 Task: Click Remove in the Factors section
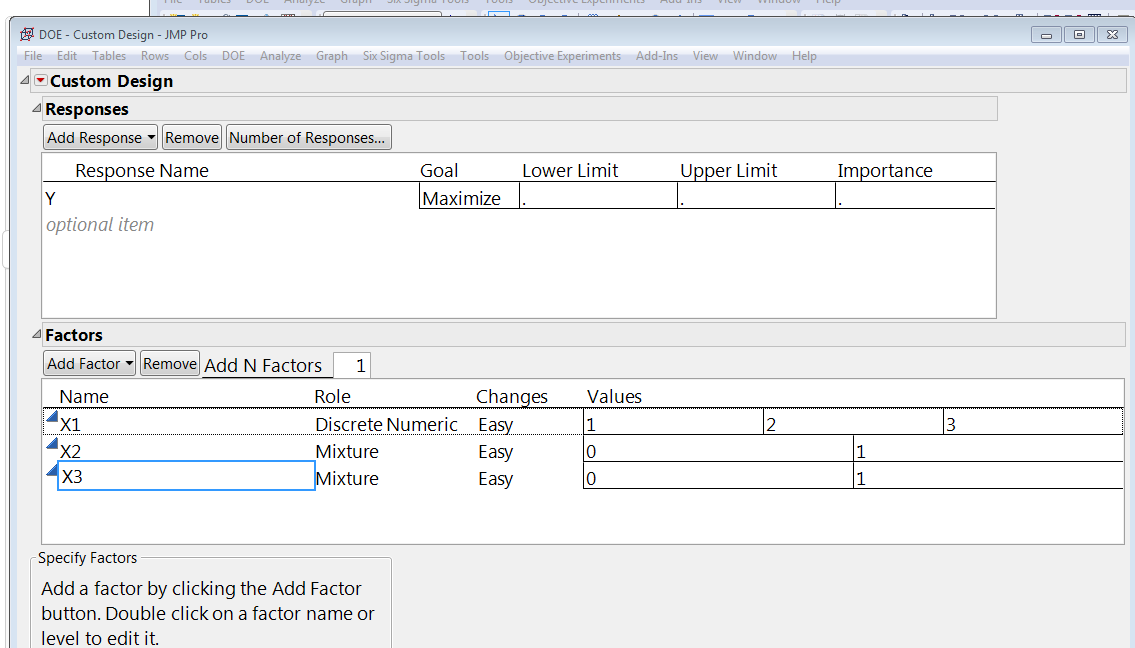click(169, 363)
